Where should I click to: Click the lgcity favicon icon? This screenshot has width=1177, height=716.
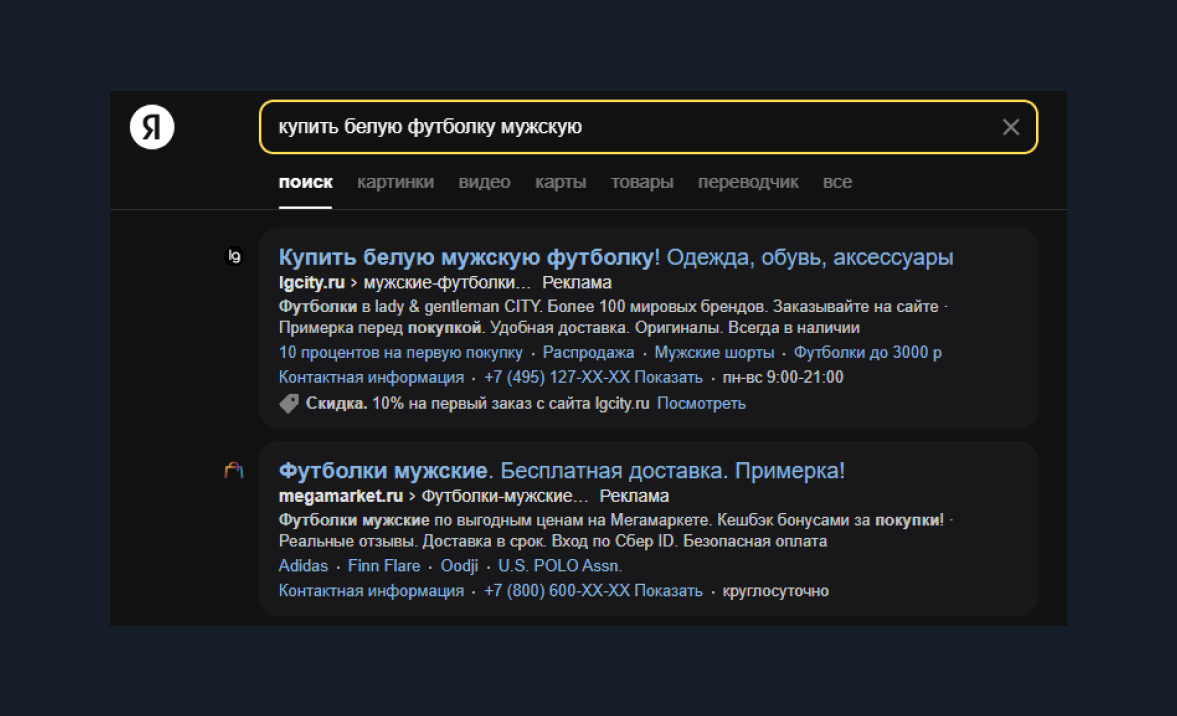[234, 257]
